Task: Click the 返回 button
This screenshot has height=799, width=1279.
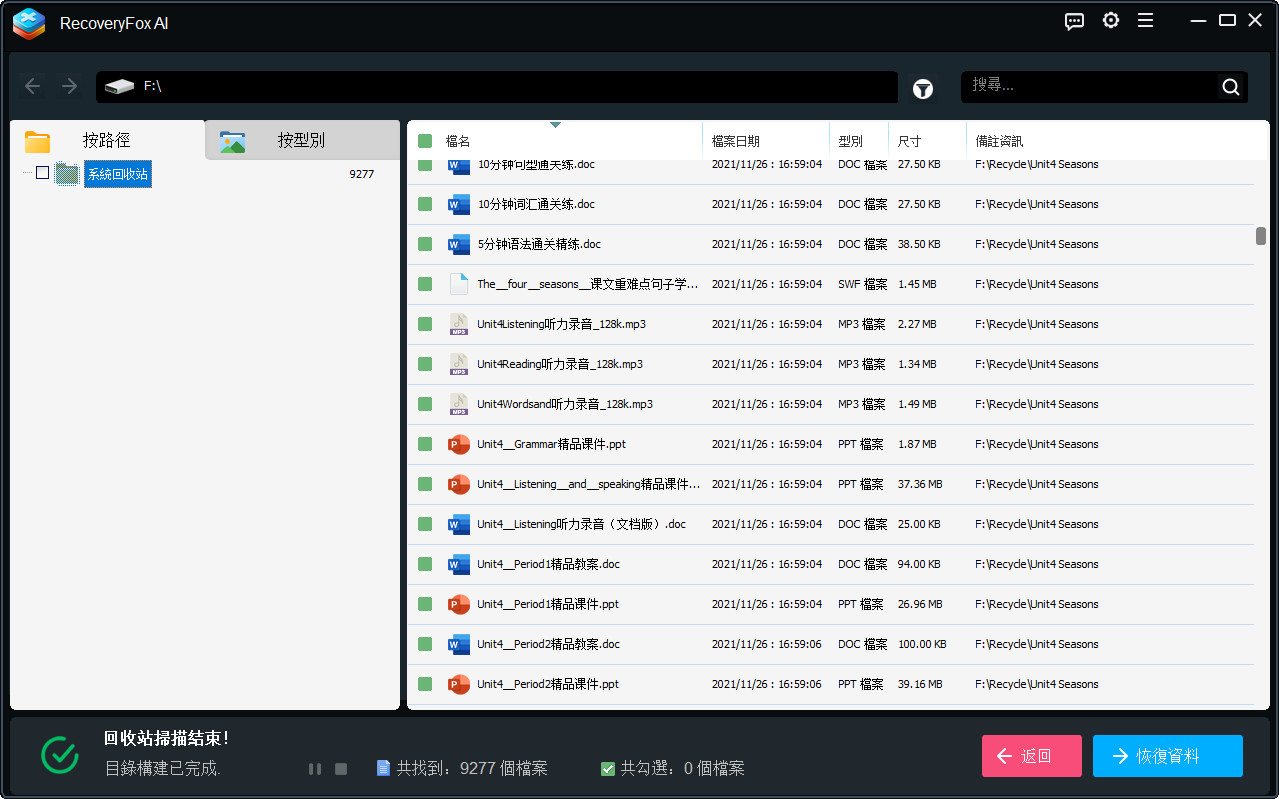Action: (1031, 756)
